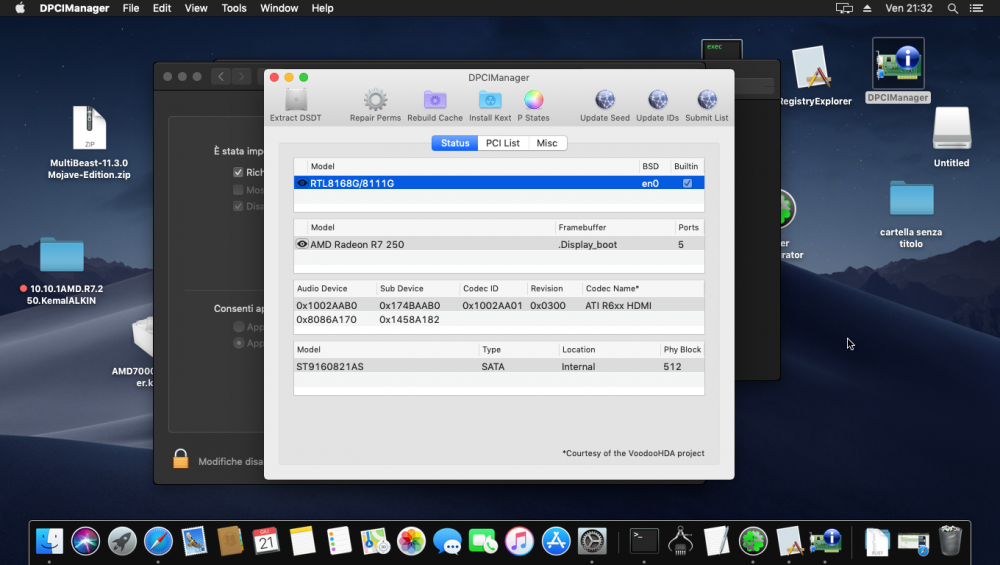The height and width of the screenshot is (565, 1000).
Task: Click the forward arrow in the background window
Action: click(x=241, y=77)
